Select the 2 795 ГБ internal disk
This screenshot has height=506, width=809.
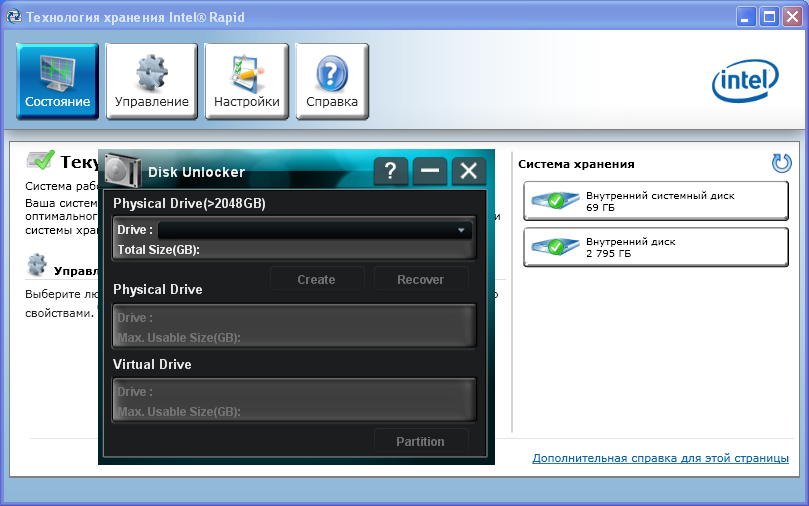click(656, 247)
